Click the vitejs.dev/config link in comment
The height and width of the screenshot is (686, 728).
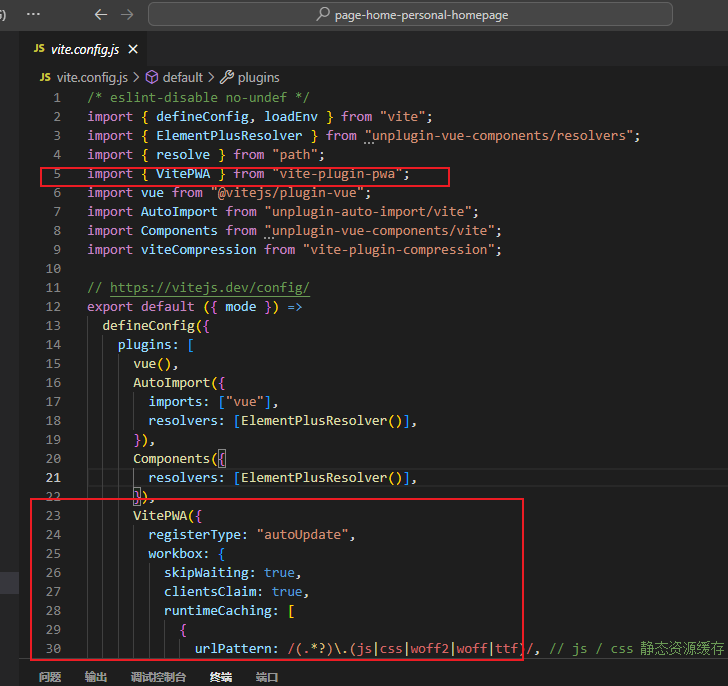click(209, 288)
